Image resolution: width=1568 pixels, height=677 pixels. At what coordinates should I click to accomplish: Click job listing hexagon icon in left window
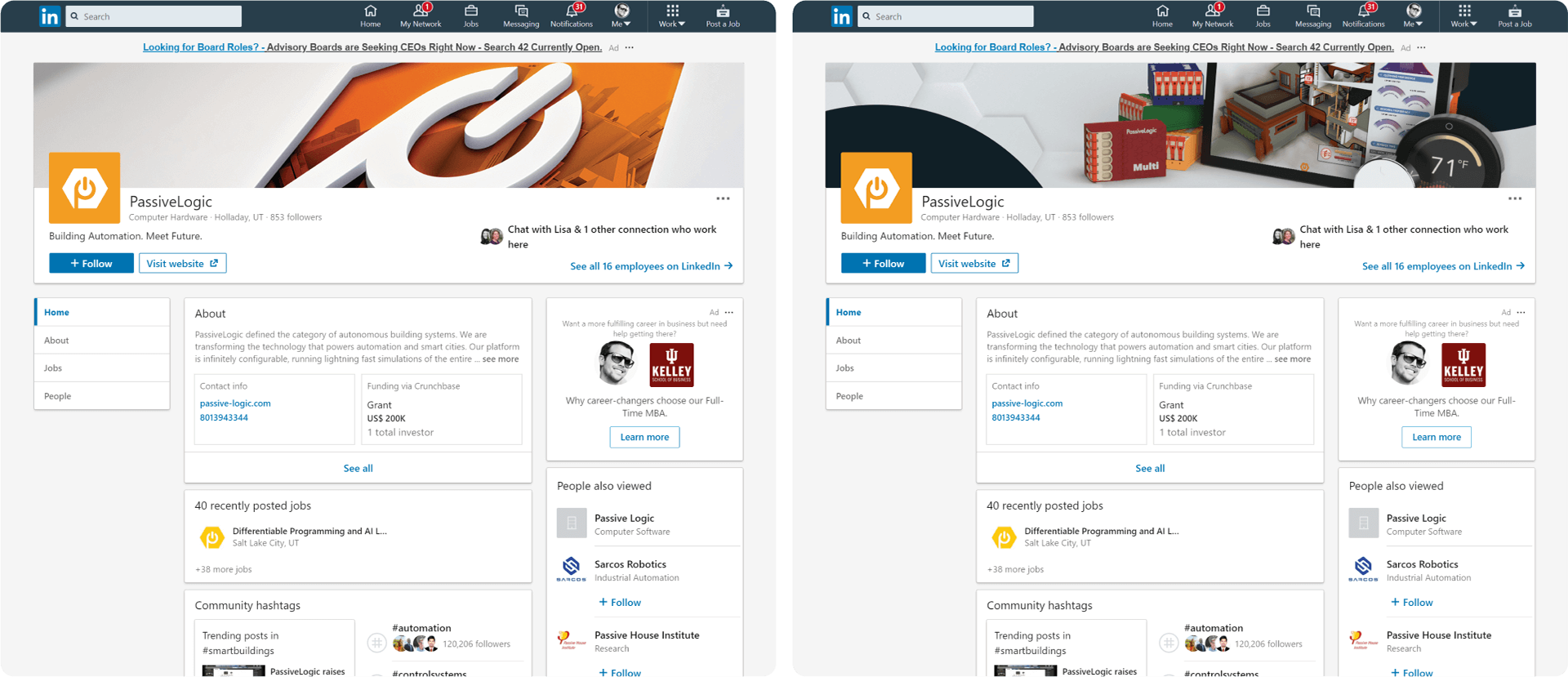tap(212, 537)
